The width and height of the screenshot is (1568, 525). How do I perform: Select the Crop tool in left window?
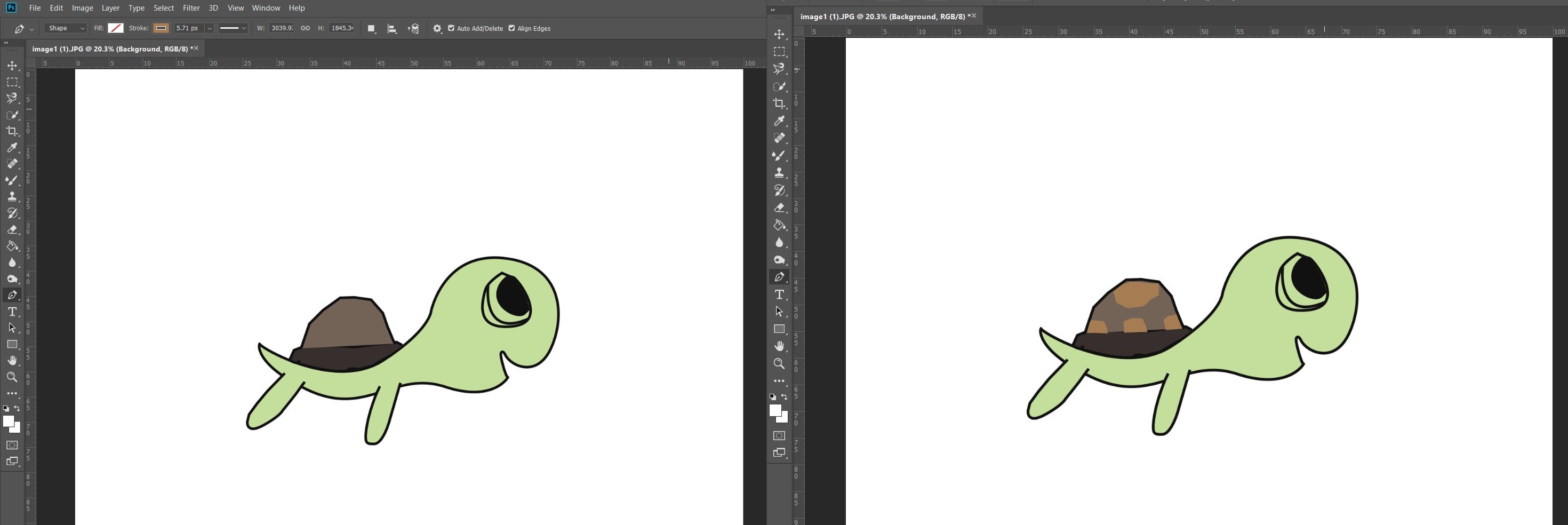(x=12, y=131)
